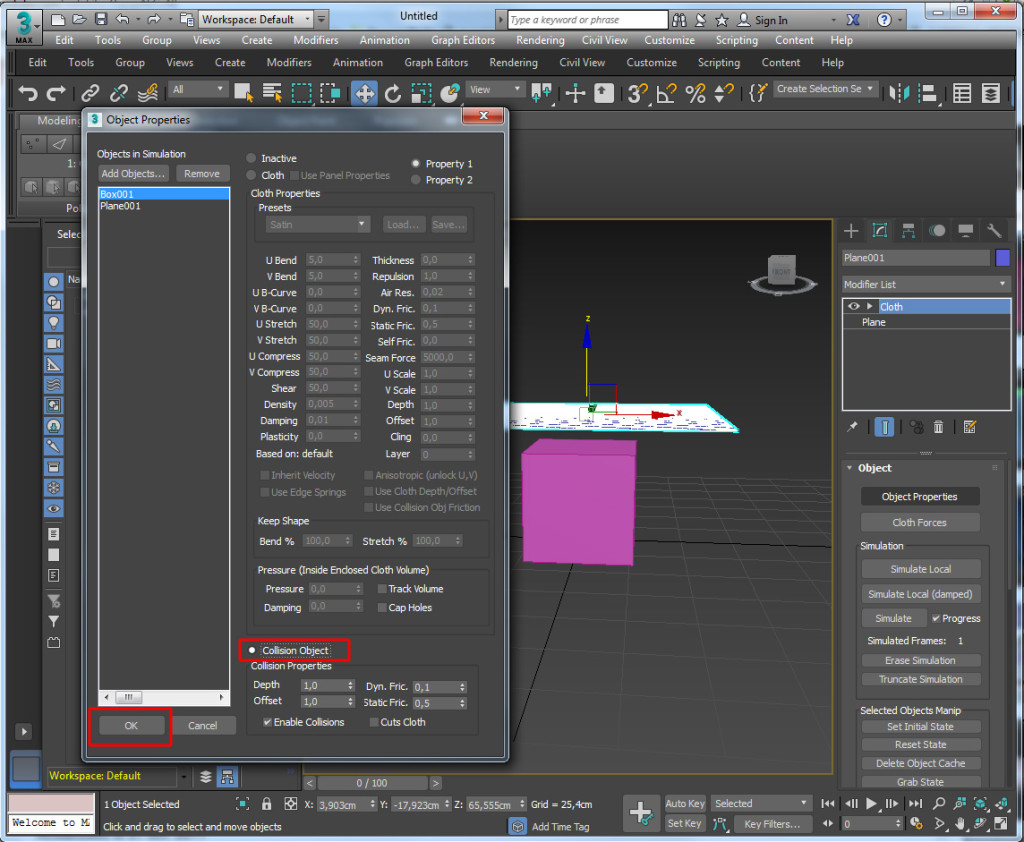
Task: Enable the Cuts Cloth checkbox
Action: coord(375,722)
